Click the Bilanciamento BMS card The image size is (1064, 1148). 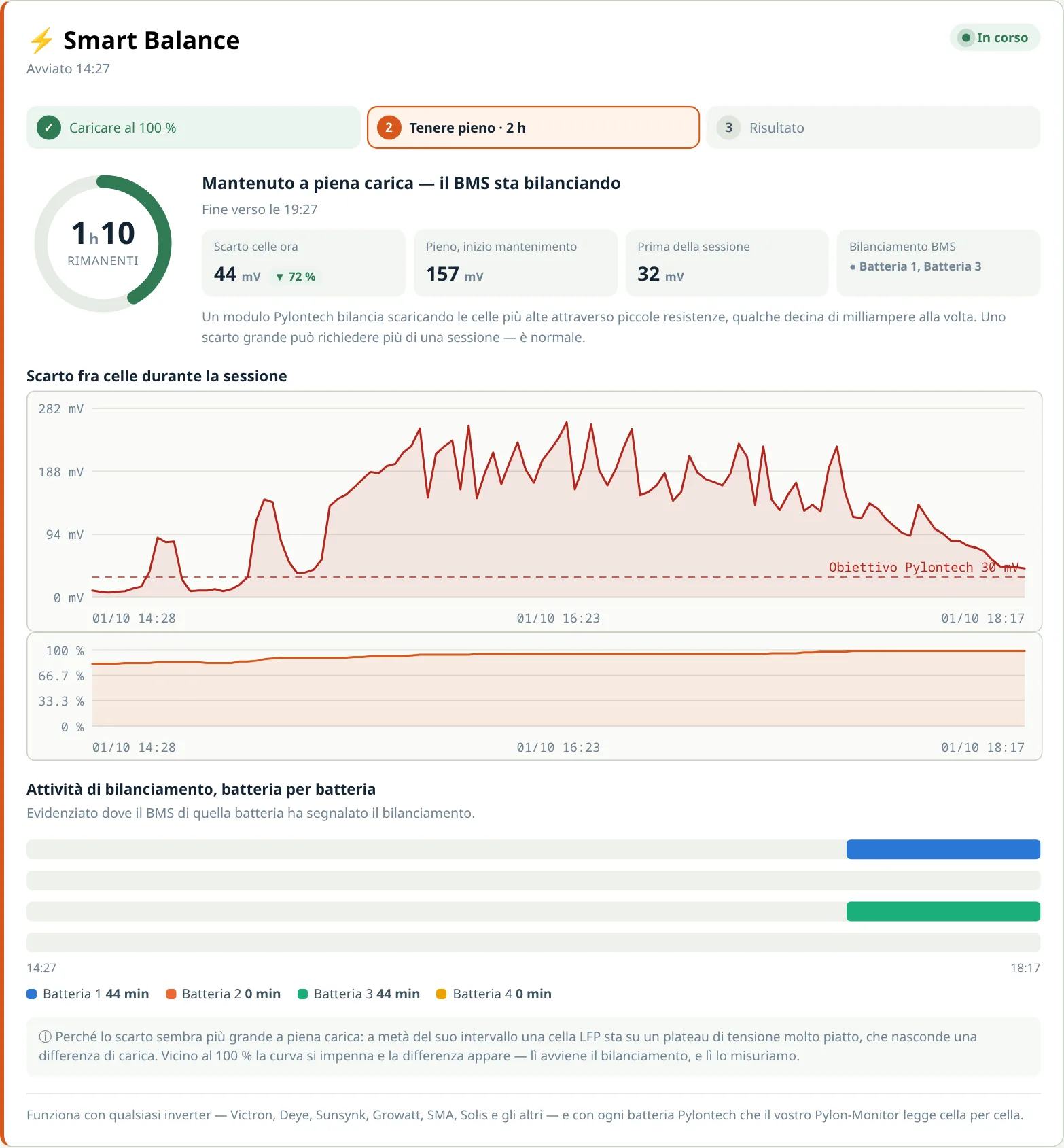point(938,263)
